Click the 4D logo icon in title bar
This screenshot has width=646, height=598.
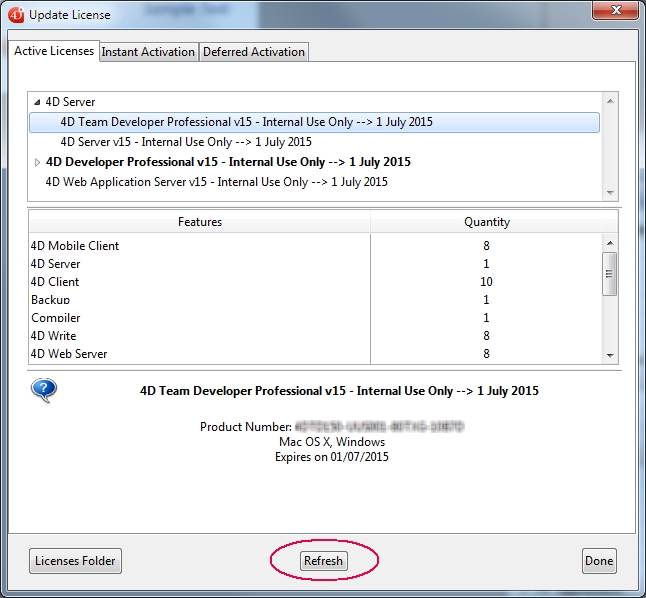[16, 15]
